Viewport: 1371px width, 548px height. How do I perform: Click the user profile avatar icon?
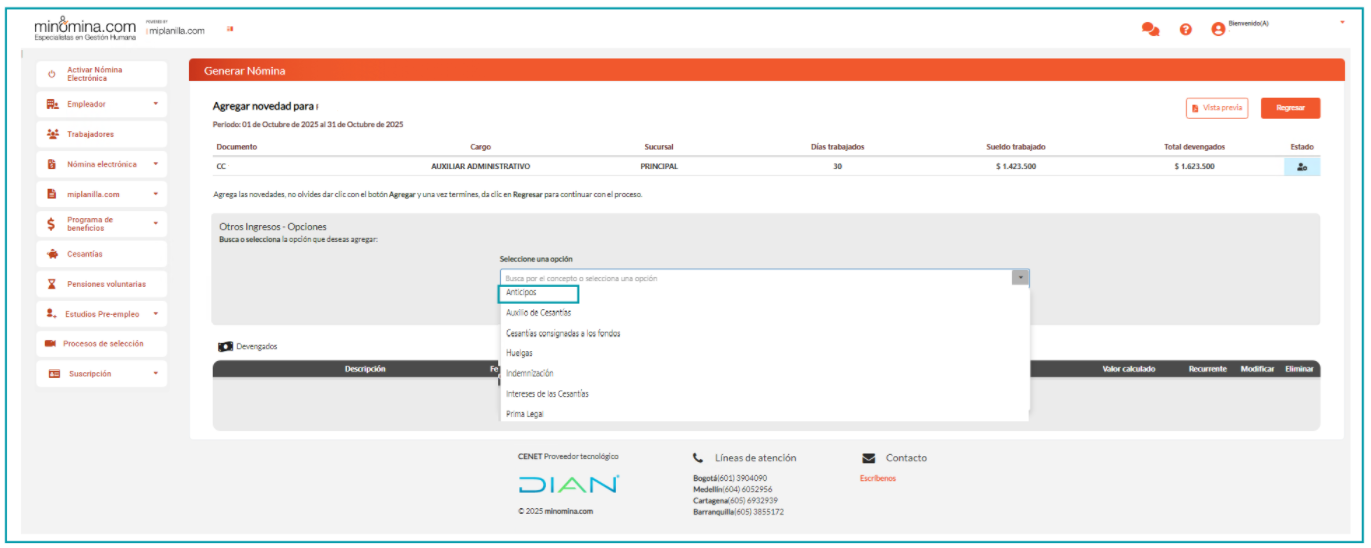pos(1218,30)
